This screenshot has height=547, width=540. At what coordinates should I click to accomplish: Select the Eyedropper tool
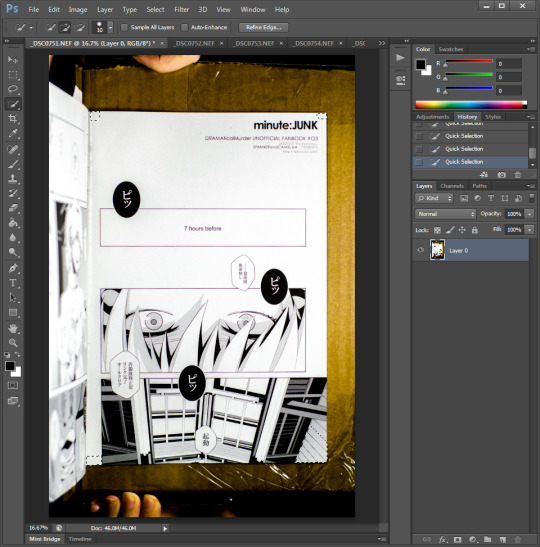pos(13,133)
